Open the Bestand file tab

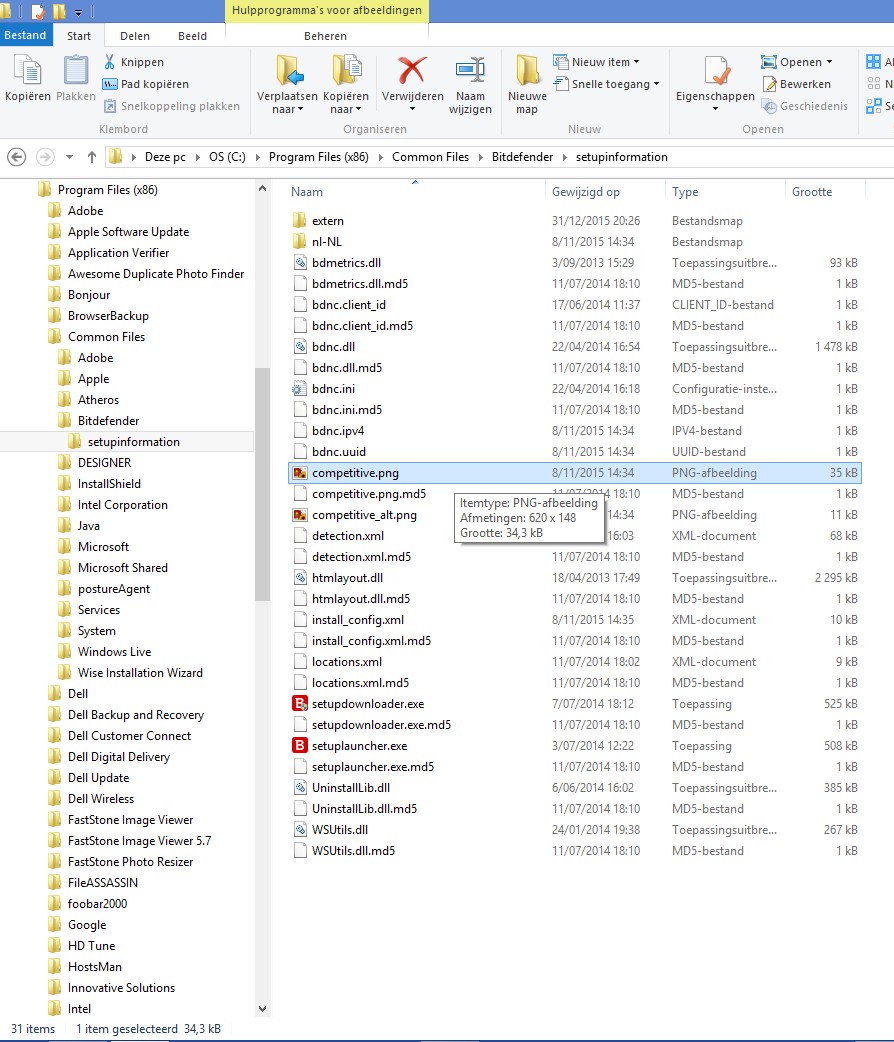[x=25, y=35]
